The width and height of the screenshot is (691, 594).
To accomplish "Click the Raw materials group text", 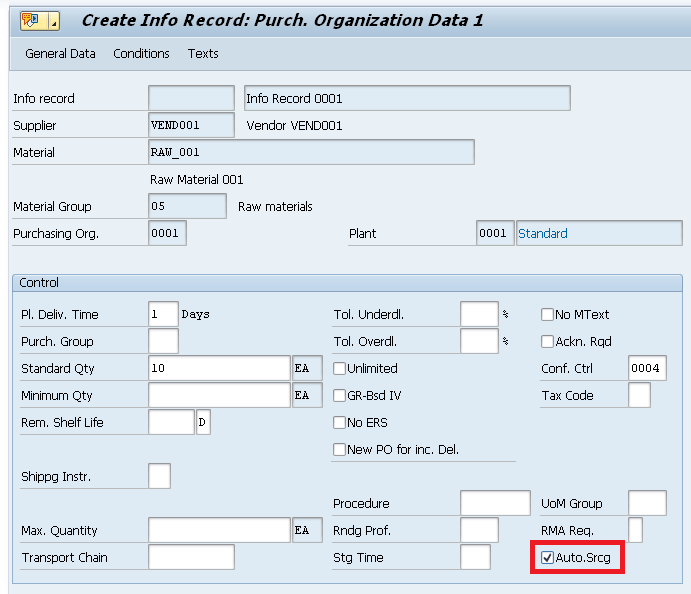I will pos(275,207).
